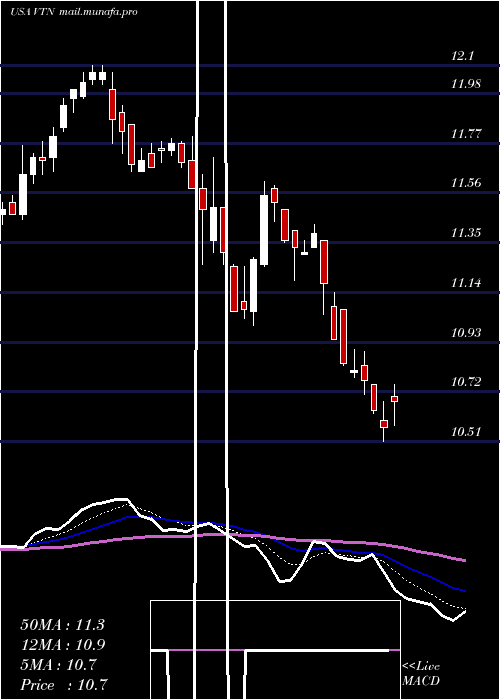Screen dimensions: 500x700
Task: Click the right end of the blue 12MA line
Action: (x=464, y=590)
